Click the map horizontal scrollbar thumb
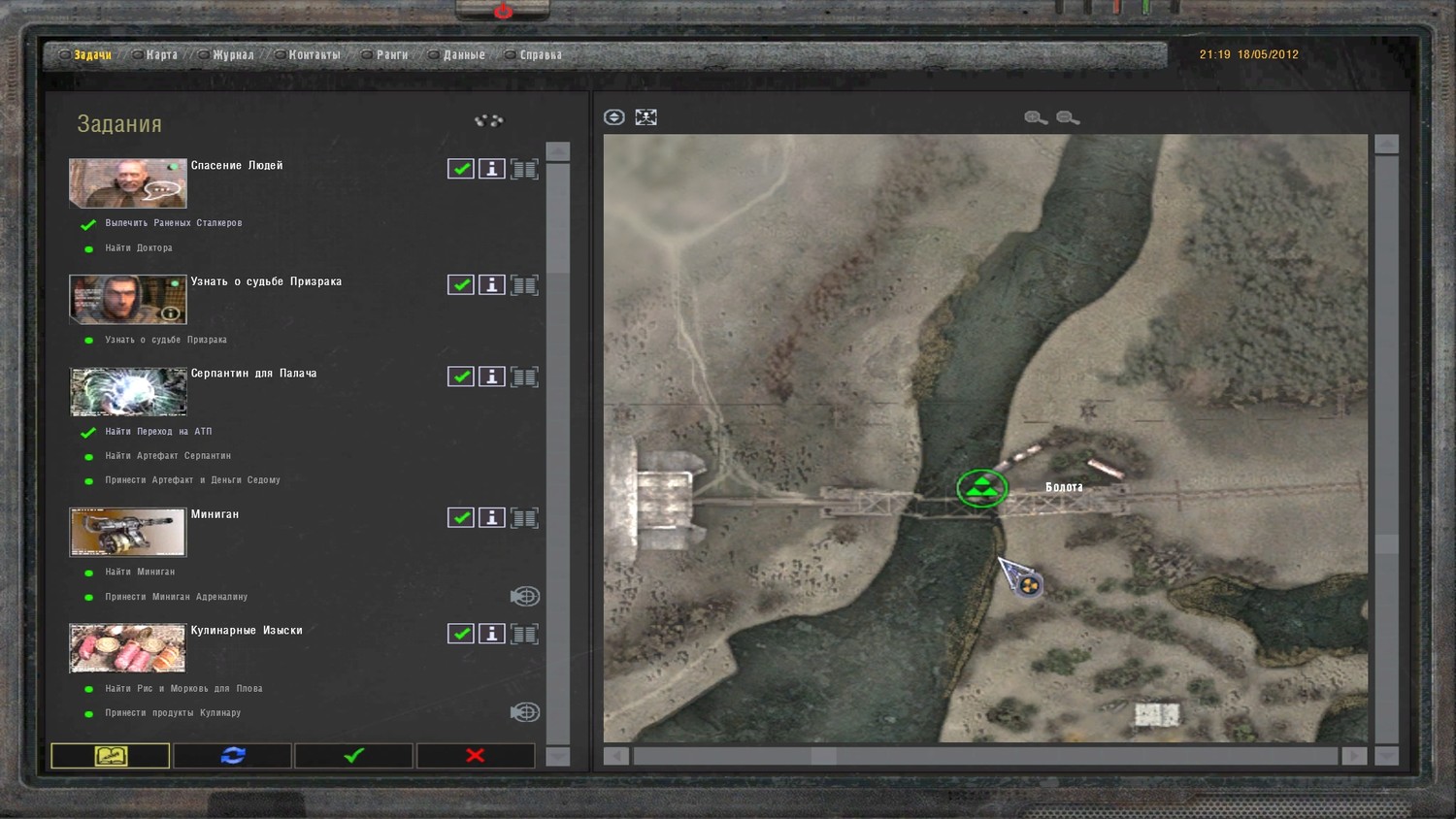 tap(824, 756)
